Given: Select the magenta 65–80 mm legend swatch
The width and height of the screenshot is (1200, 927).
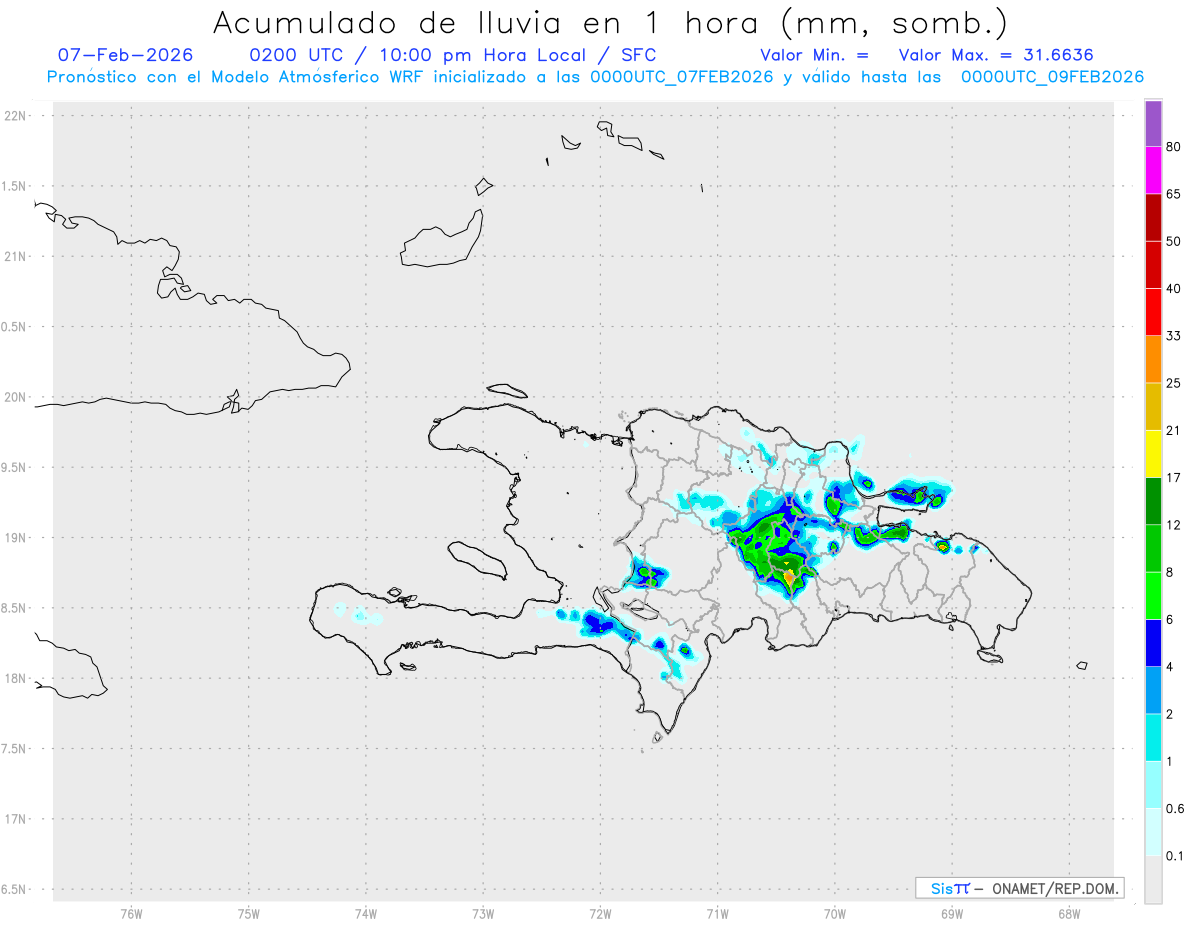Looking at the screenshot, I should coord(1153,171).
